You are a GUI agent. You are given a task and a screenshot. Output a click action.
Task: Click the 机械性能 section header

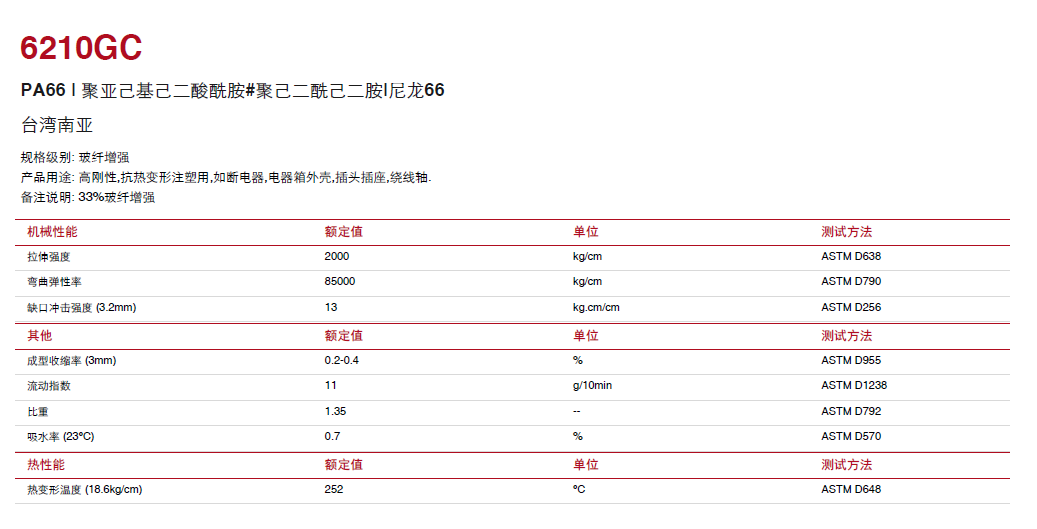pos(52,231)
